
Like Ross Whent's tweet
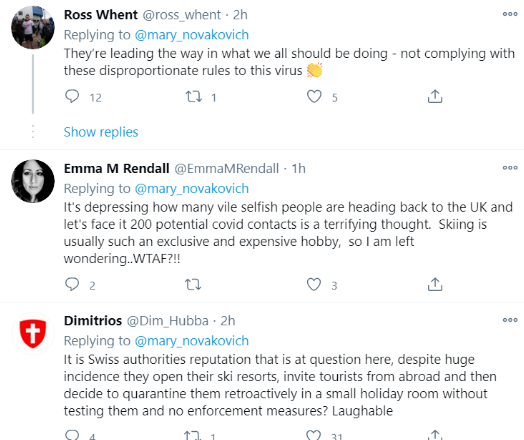pyautogui.click(x=314, y=97)
